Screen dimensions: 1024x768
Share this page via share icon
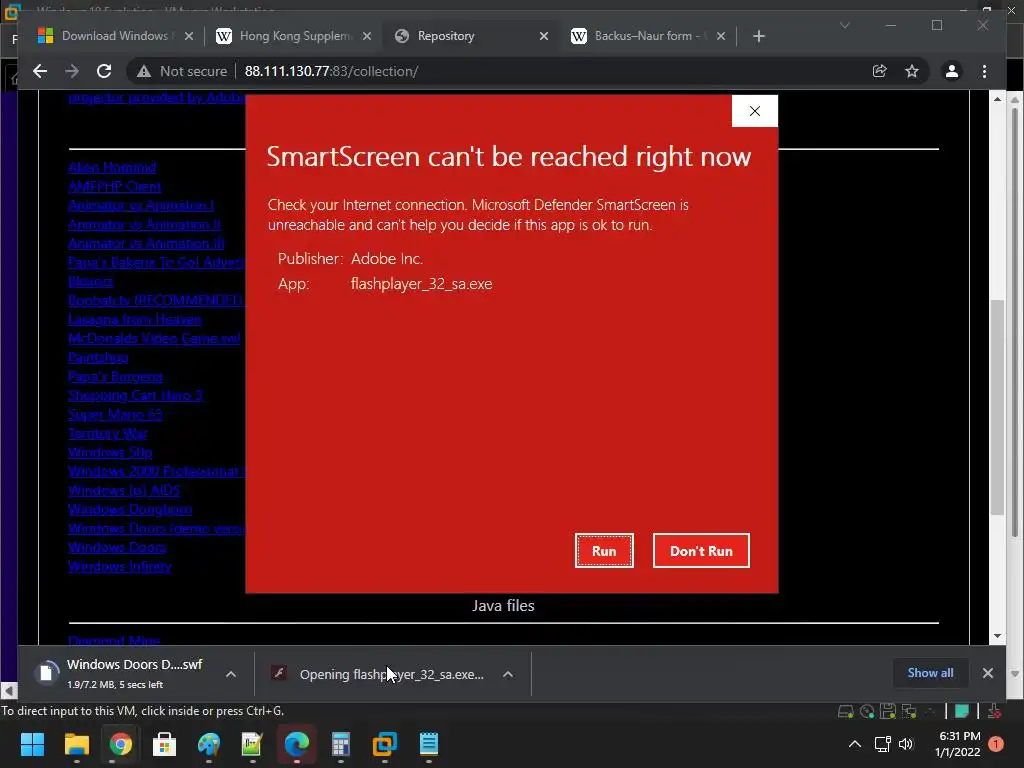point(880,71)
